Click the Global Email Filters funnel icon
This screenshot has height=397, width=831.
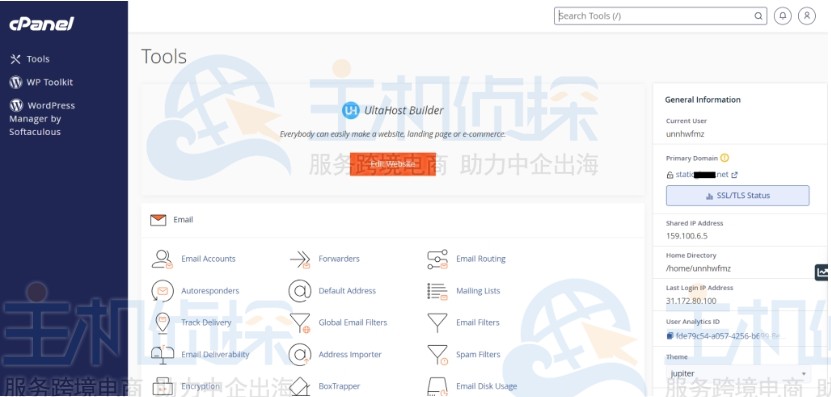pos(300,322)
